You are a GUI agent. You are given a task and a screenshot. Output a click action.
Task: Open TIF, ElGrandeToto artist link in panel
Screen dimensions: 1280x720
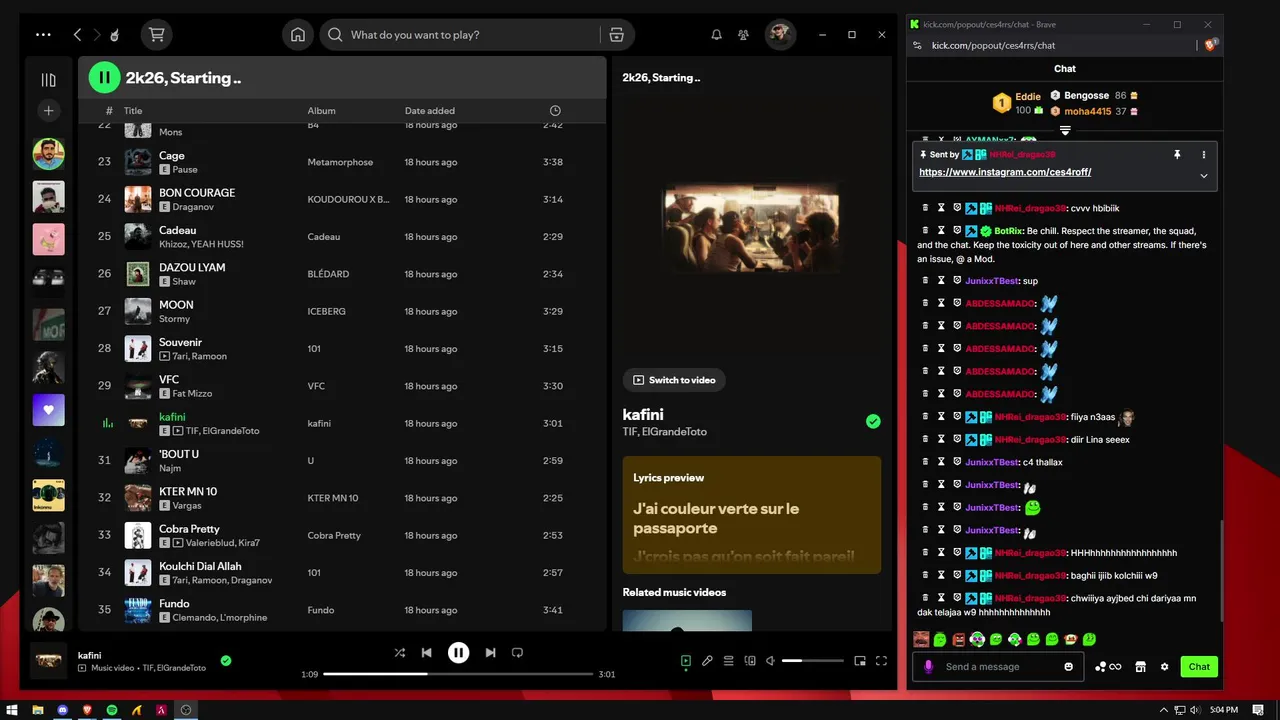coord(665,432)
